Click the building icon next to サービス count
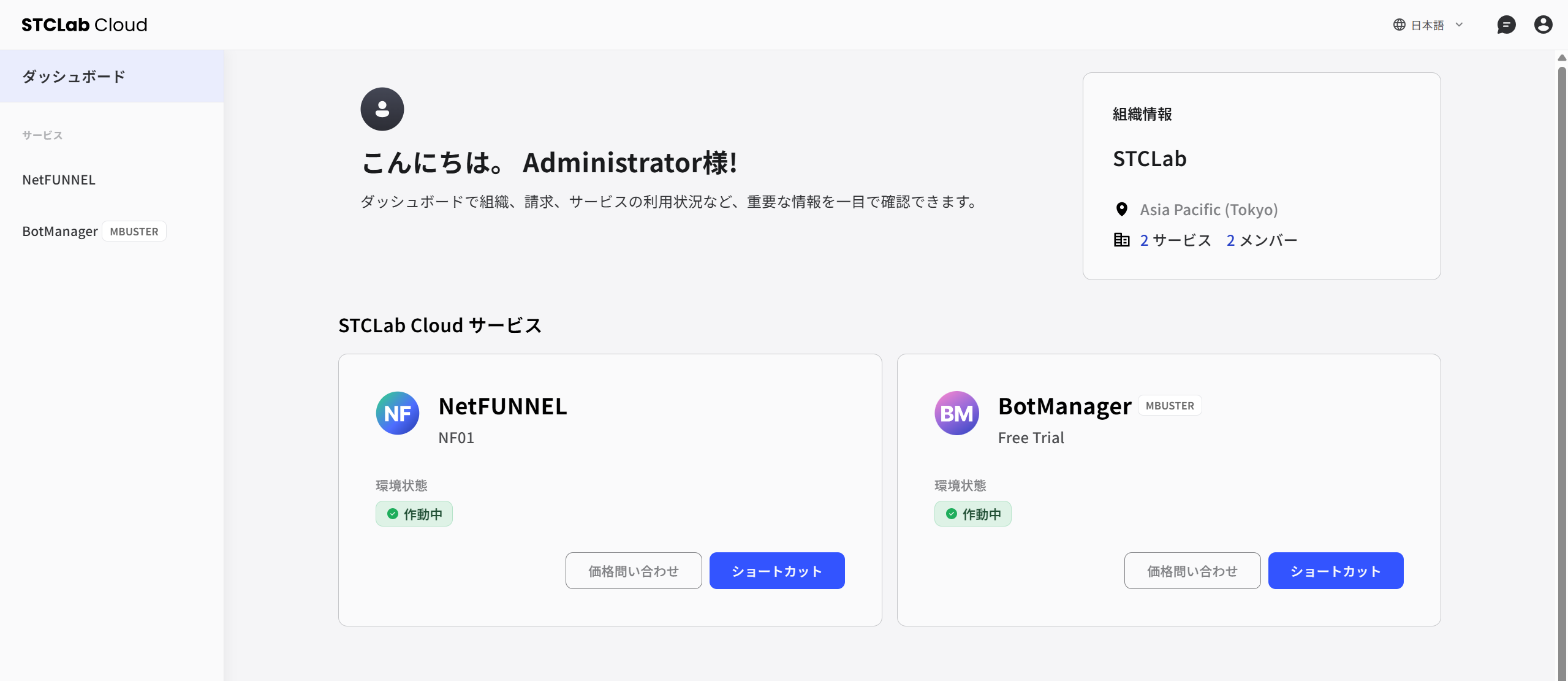Screen dimensions: 1568x681 [x=1122, y=239]
